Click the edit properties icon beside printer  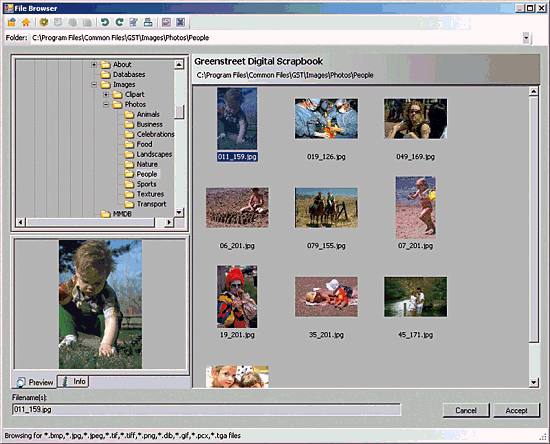click(x=133, y=22)
